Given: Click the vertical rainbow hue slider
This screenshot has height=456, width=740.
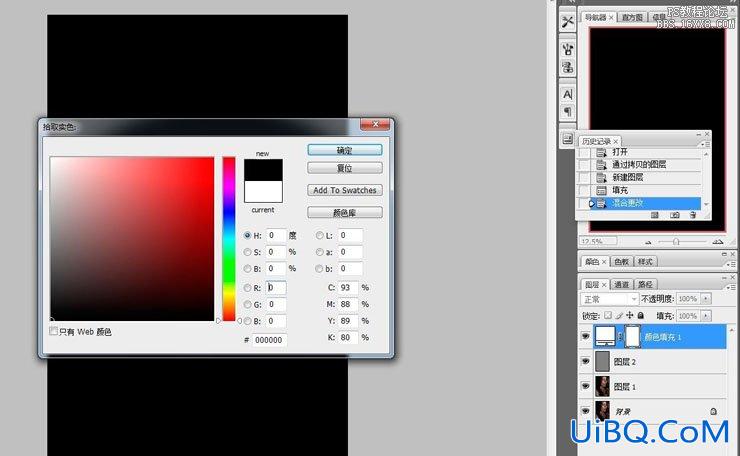Looking at the screenshot, I should click(229, 239).
